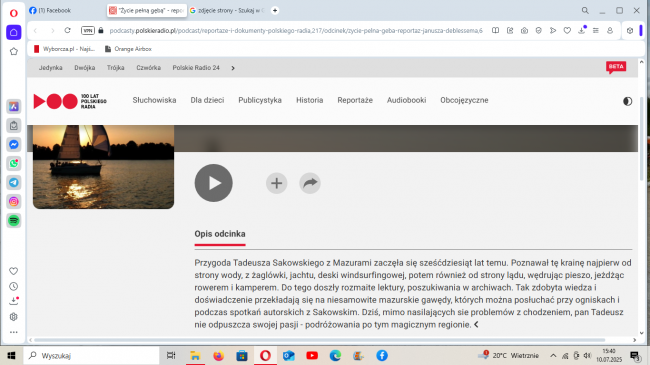Screen dimensions: 650x365
Task: Open Messenger in Opera sidebar
Action: tap(14, 144)
